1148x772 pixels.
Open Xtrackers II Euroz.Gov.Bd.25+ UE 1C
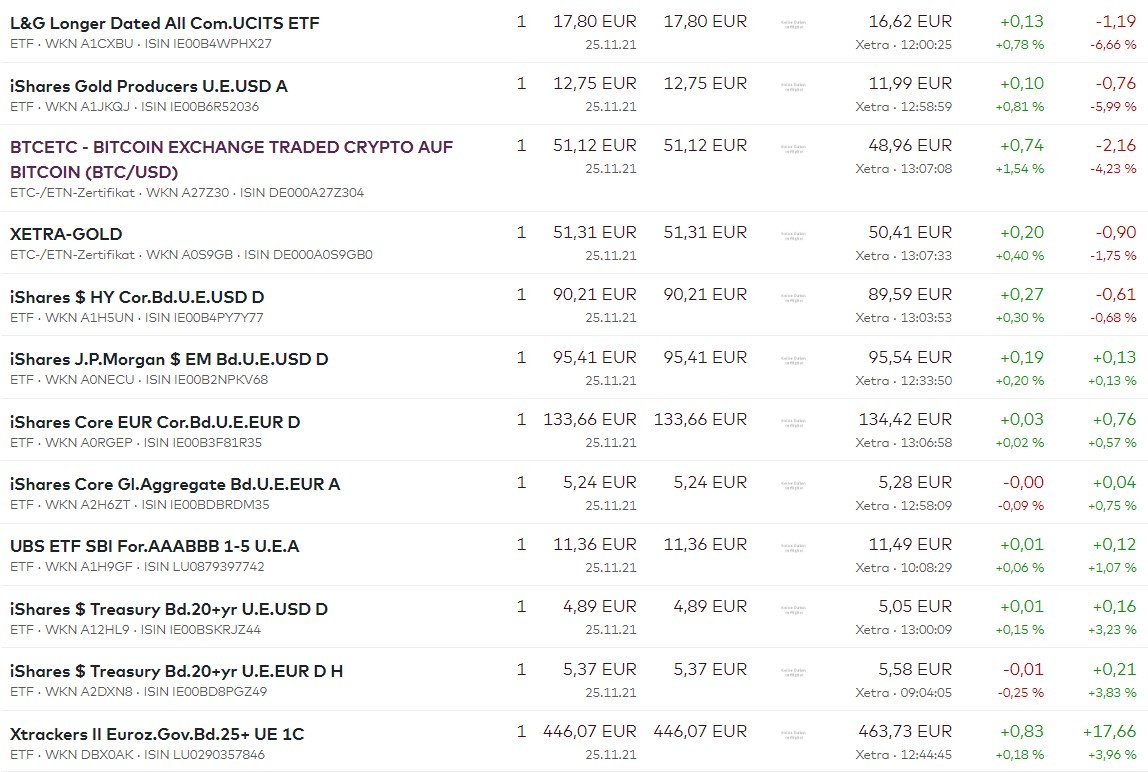coord(157,734)
